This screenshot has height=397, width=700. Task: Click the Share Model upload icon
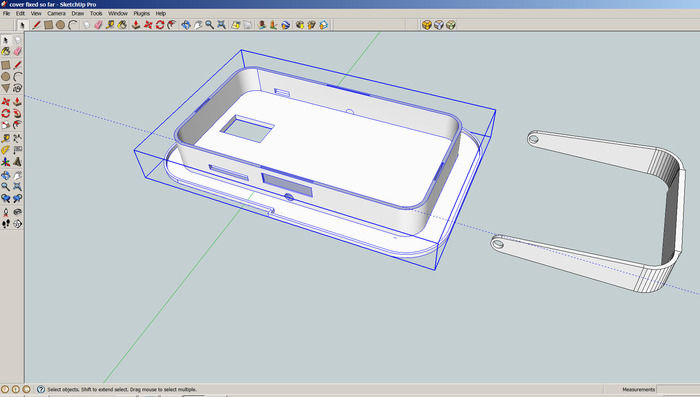tap(311, 25)
